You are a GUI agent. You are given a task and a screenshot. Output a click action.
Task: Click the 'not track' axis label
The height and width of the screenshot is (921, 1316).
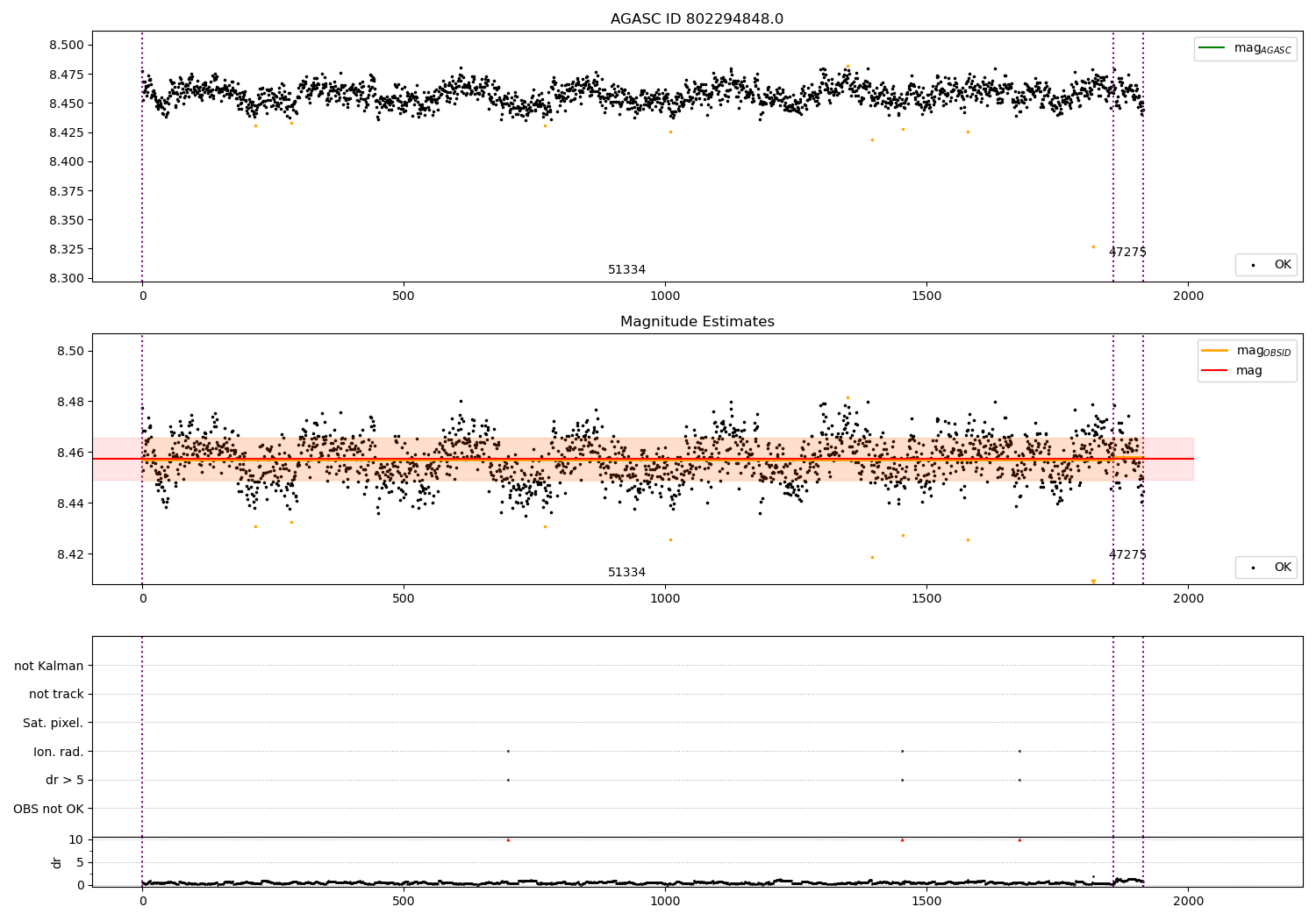[56, 694]
